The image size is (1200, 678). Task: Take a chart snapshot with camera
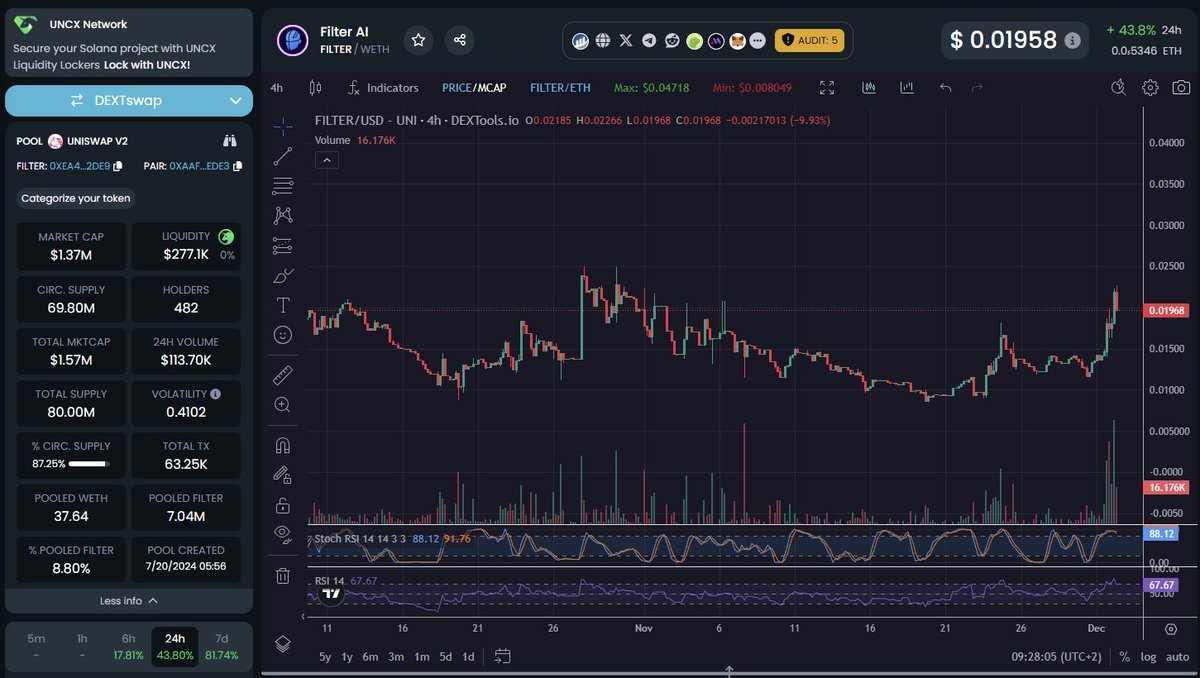(x=1181, y=88)
